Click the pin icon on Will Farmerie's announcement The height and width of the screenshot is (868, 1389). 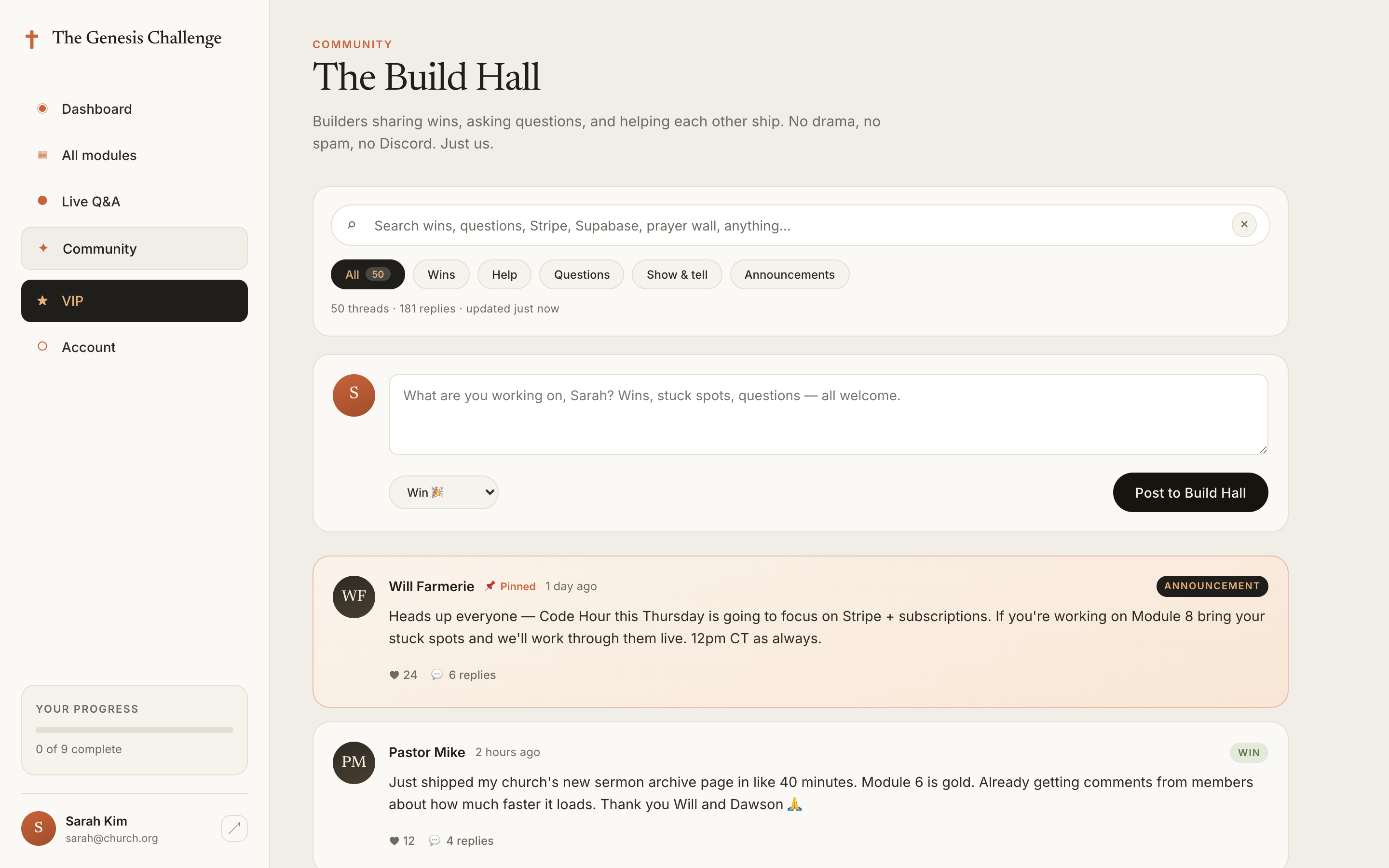click(x=491, y=585)
